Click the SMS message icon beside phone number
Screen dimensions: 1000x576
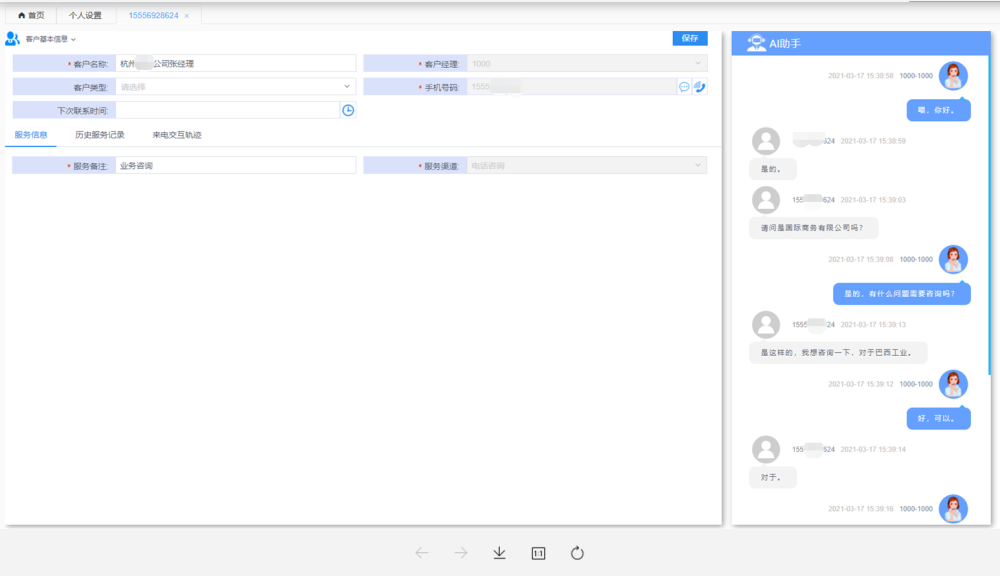684,87
